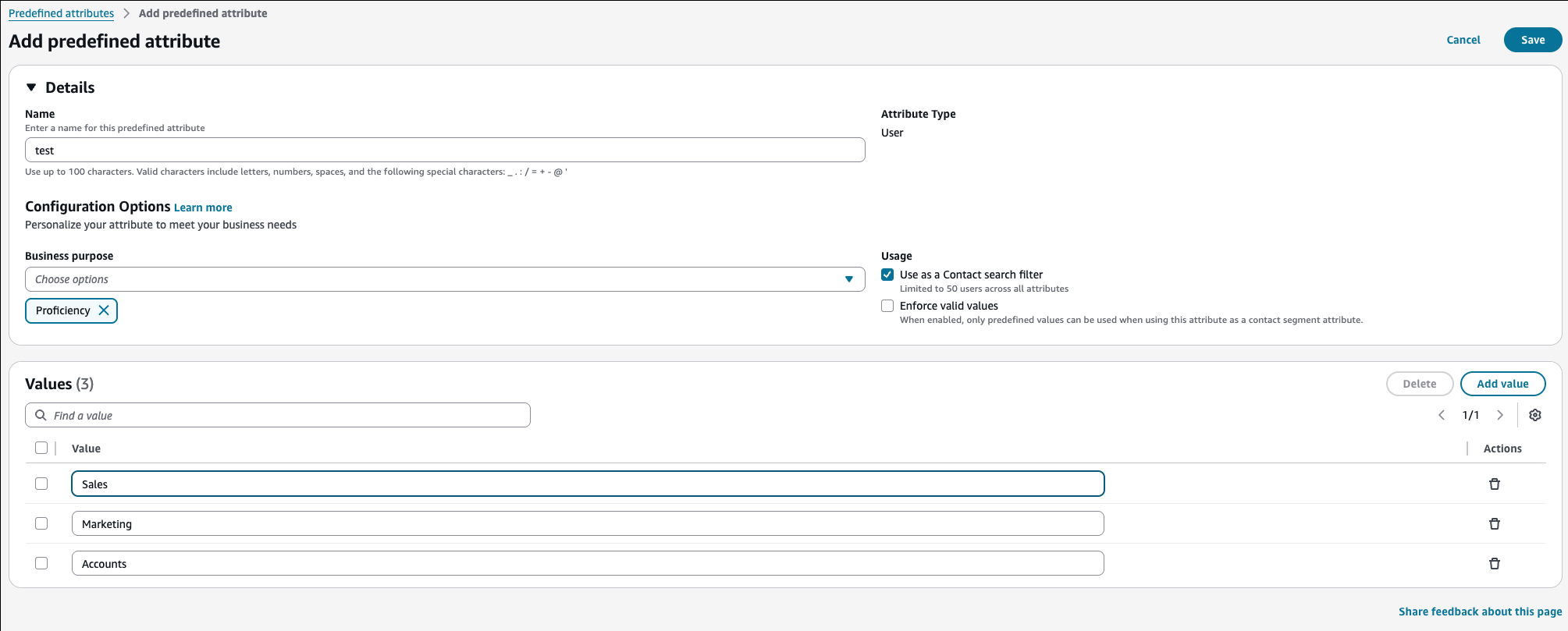
Task: Click into the Name text field
Action: 444,150
